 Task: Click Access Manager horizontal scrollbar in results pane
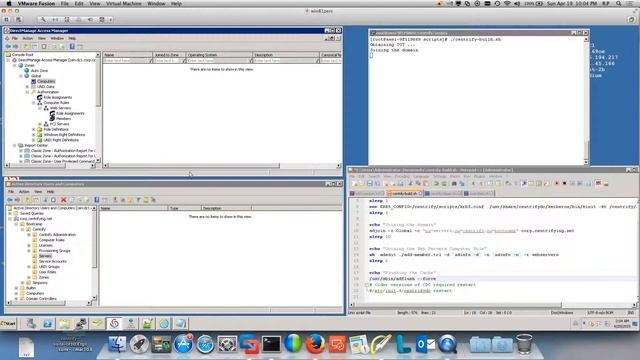(x=194, y=166)
